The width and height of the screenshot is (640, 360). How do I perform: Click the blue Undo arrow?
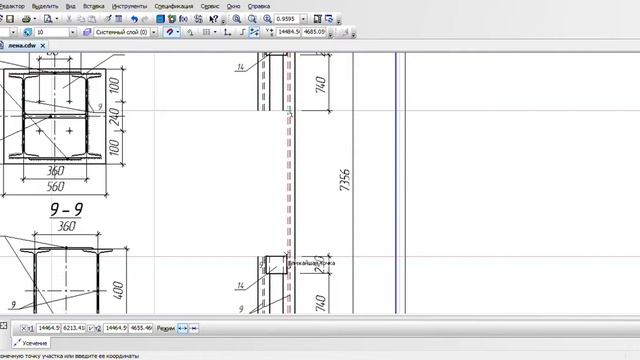(x=134, y=19)
